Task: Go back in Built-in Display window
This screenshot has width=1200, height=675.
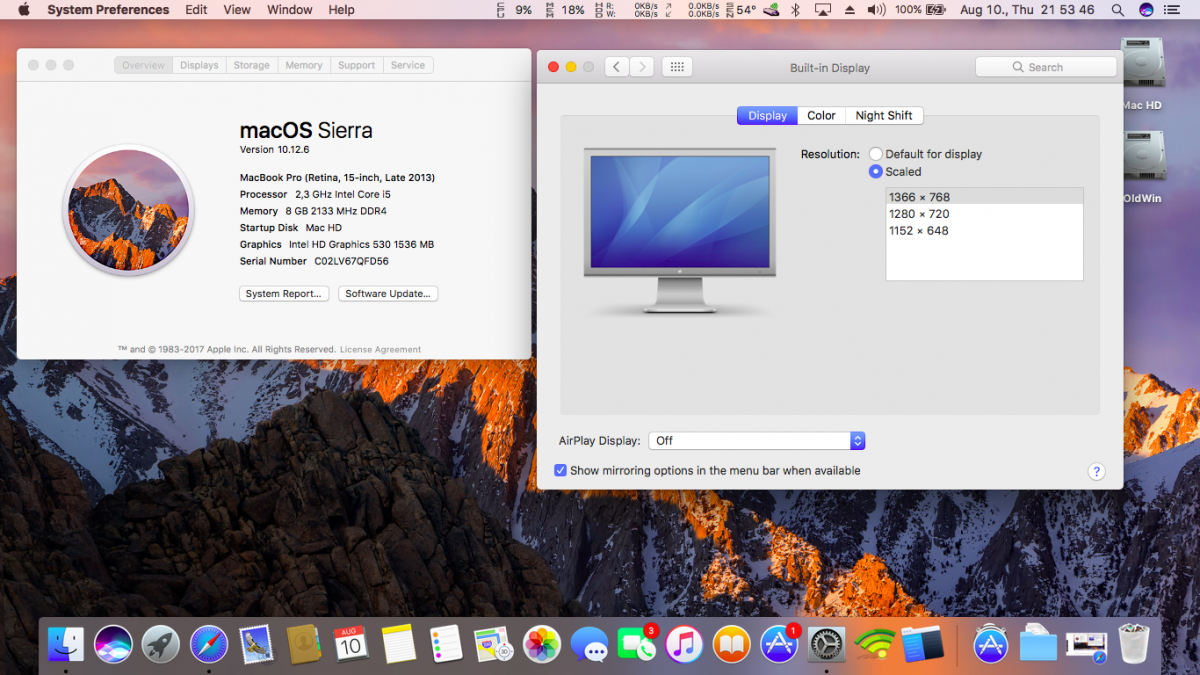Action: pos(617,67)
